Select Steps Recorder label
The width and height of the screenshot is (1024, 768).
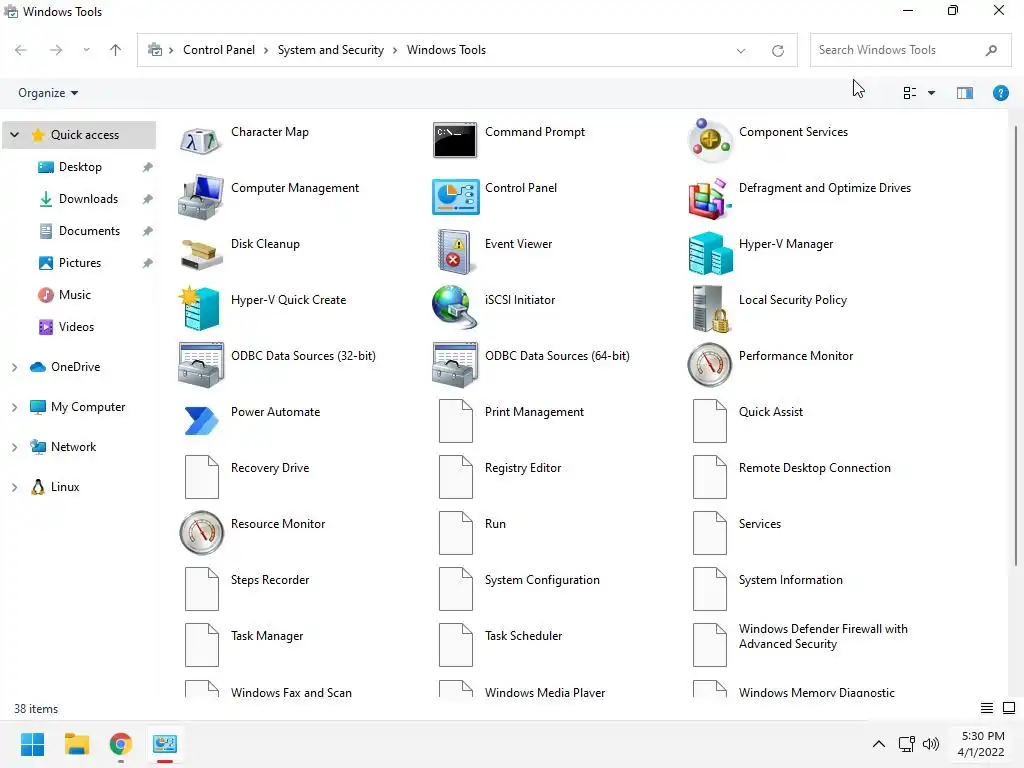coord(270,580)
